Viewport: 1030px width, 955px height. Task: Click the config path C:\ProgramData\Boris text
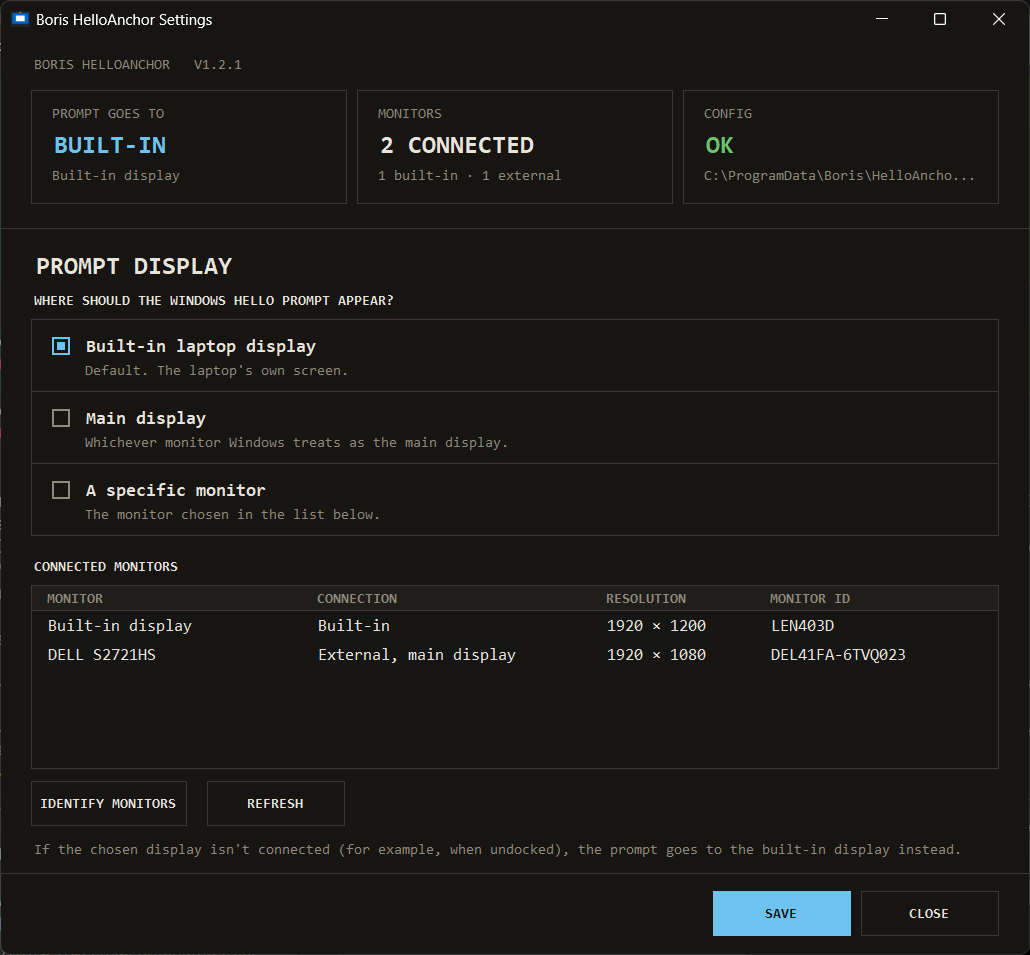pos(840,175)
